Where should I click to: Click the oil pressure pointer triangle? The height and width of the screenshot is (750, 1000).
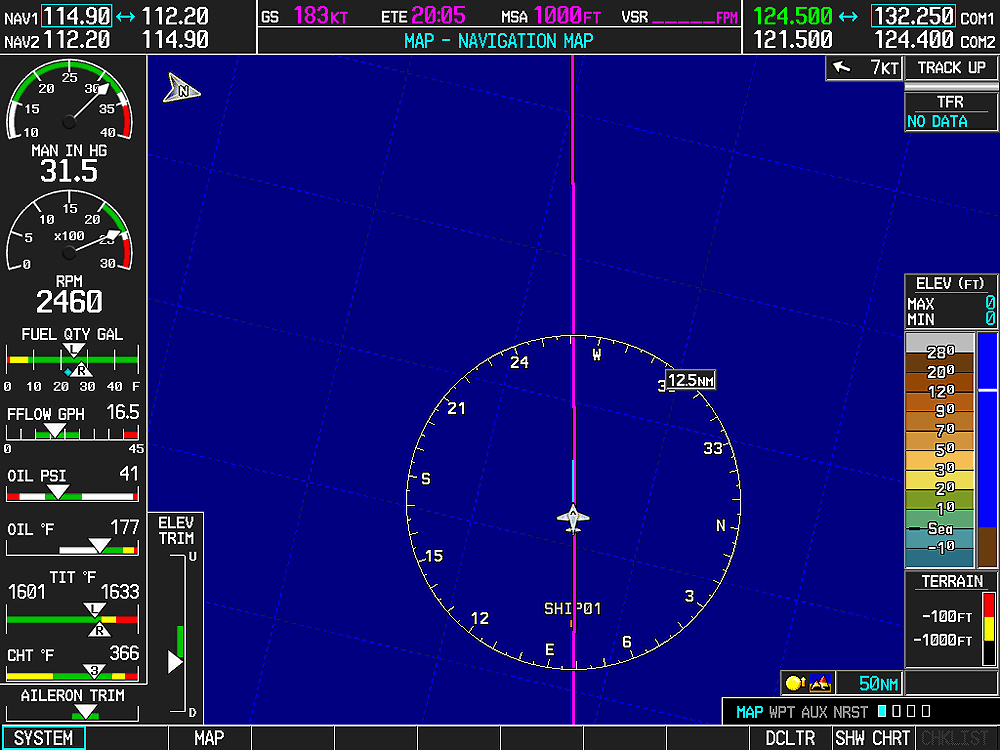point(58,492)
